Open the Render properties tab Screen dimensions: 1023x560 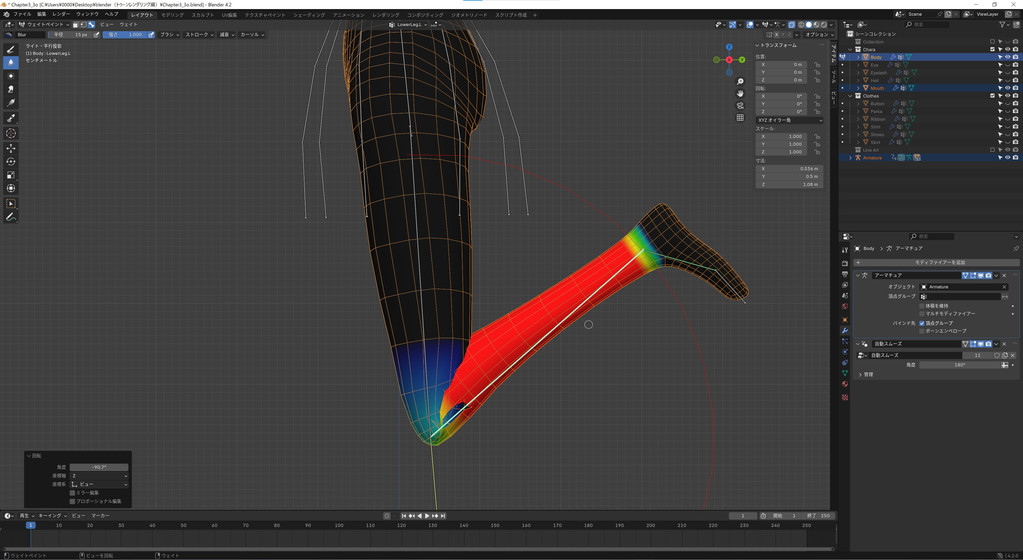coord(845,263)
